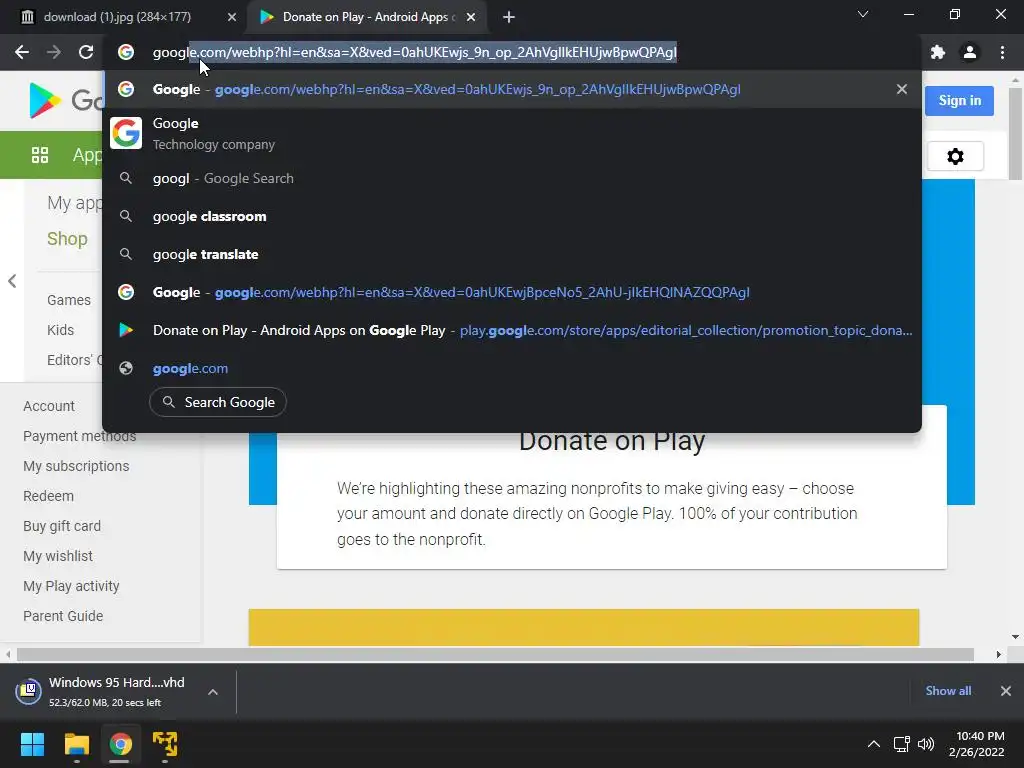The width and height of the screenshot is (1024, 768).
Task: Open the yellow taskbar app icon
Action: coord(165,744)
